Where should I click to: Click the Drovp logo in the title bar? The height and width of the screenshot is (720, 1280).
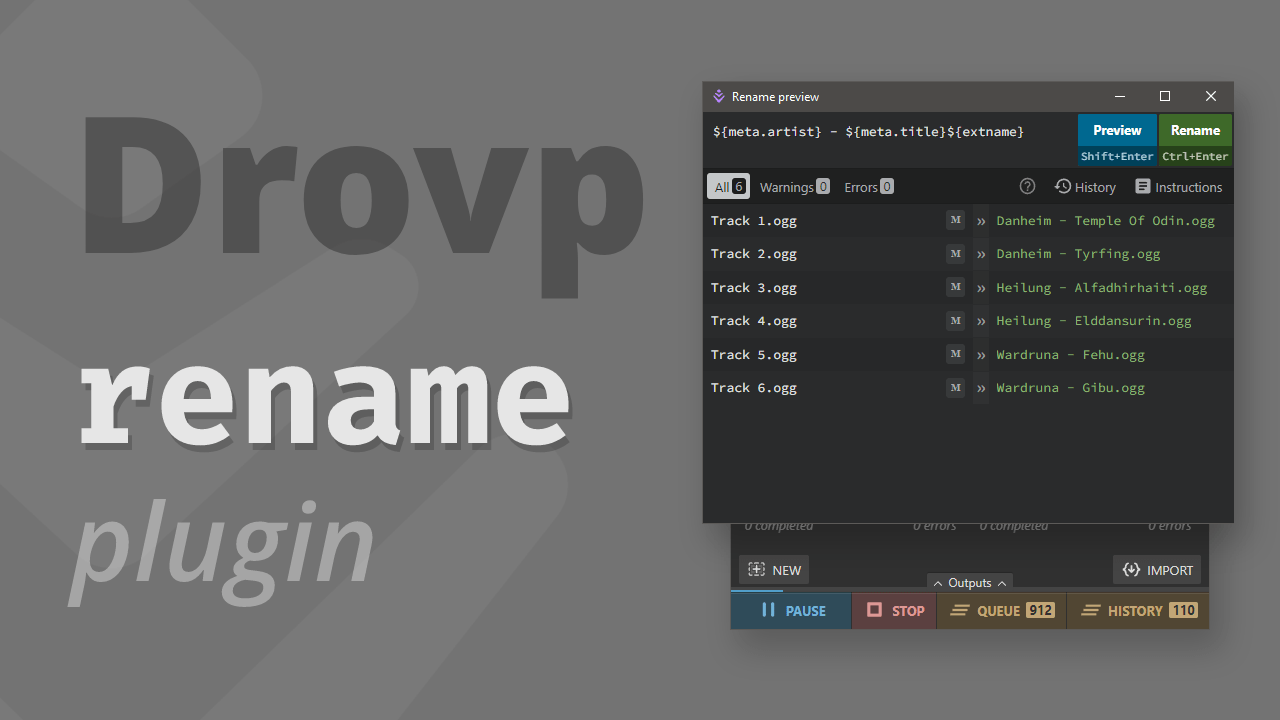718,96
